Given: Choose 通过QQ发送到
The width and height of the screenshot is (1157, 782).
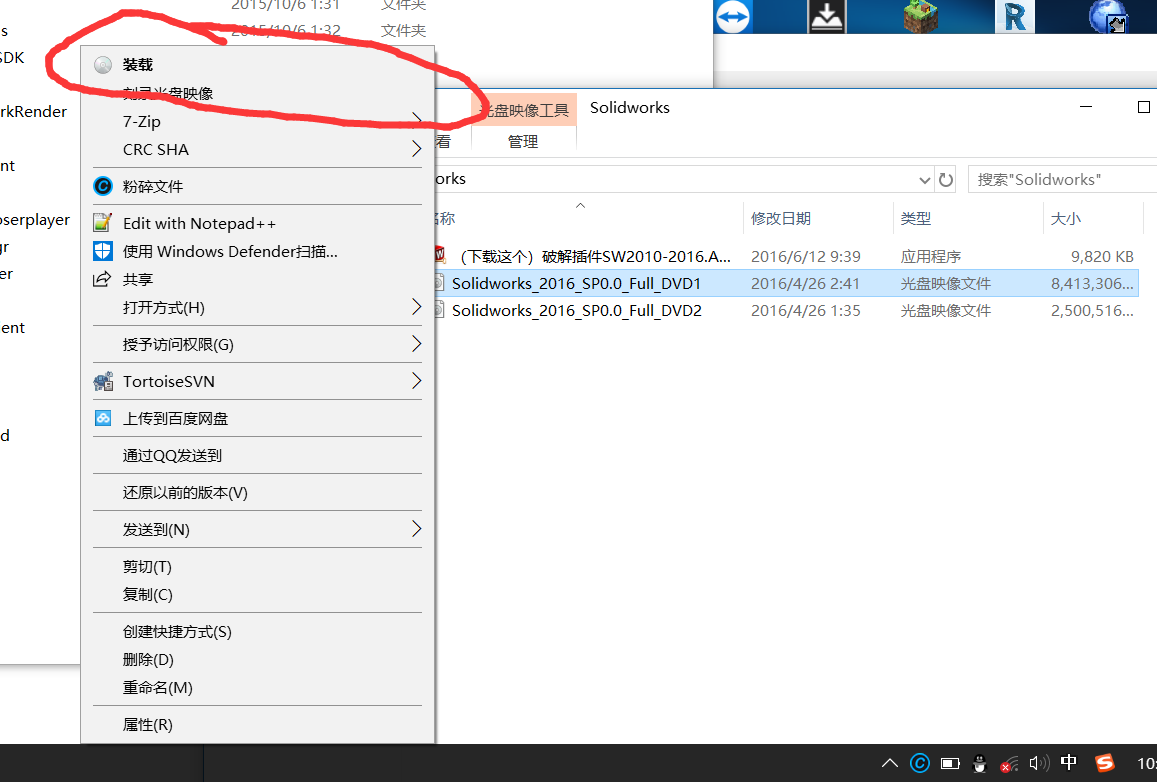Looking at the screenshot, I should (258, 455).
